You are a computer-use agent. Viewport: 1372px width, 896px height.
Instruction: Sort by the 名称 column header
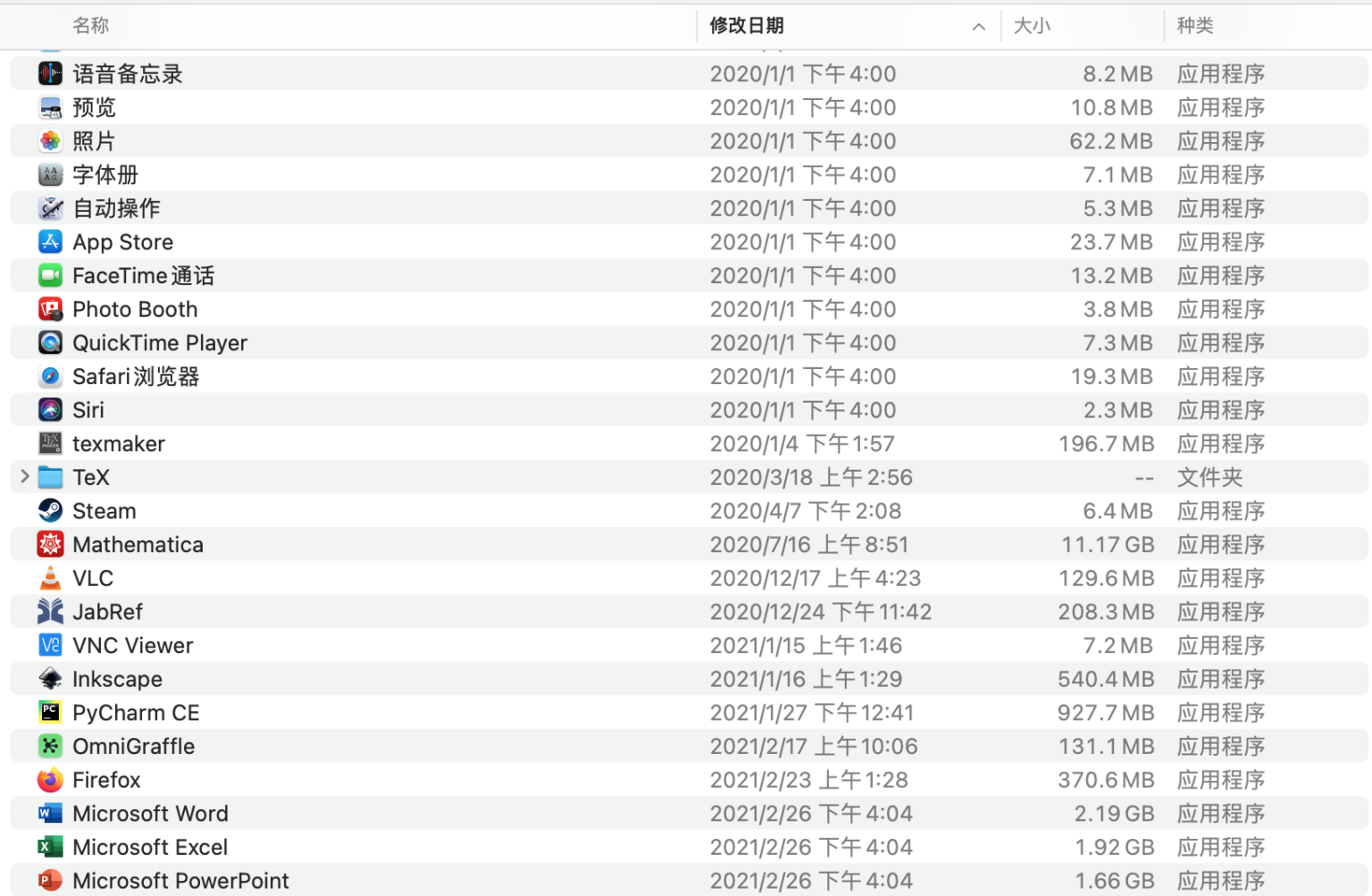[91, 26]
